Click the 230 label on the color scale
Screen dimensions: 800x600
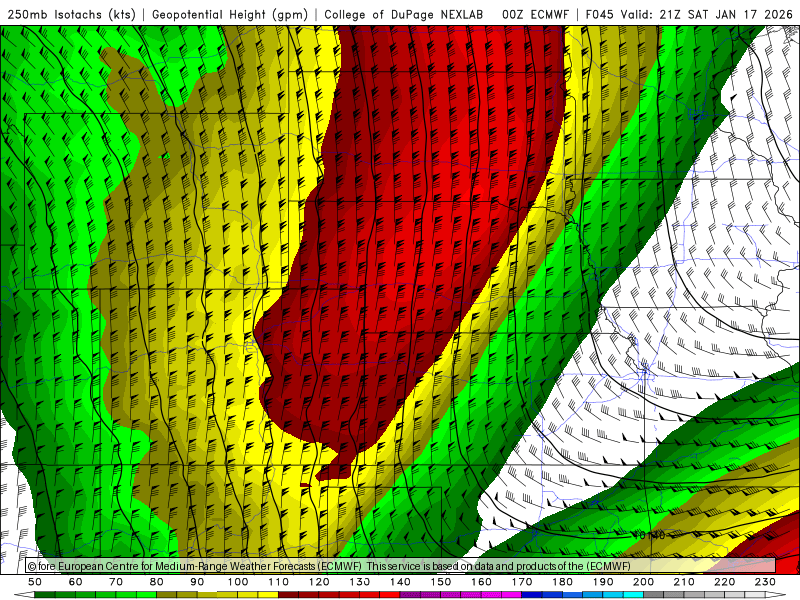[765, 582]
